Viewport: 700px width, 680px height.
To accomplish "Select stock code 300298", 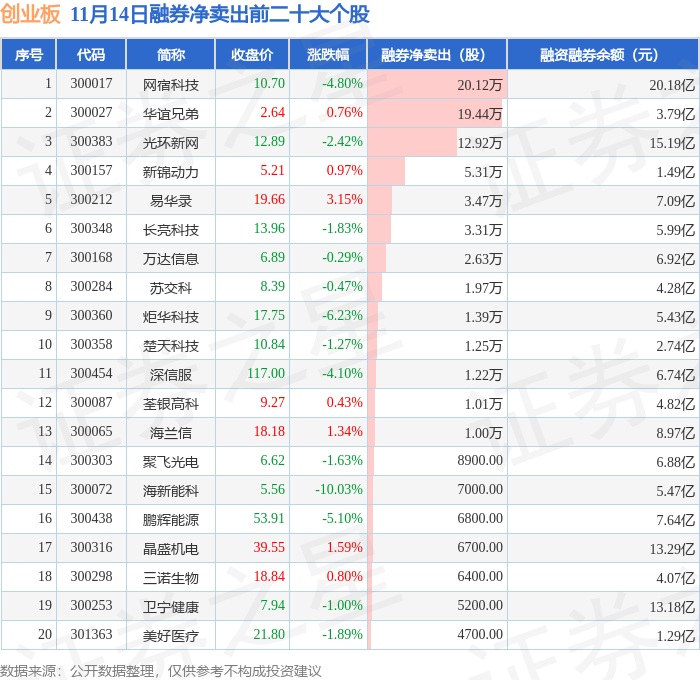I will click(x=91, y=577).
